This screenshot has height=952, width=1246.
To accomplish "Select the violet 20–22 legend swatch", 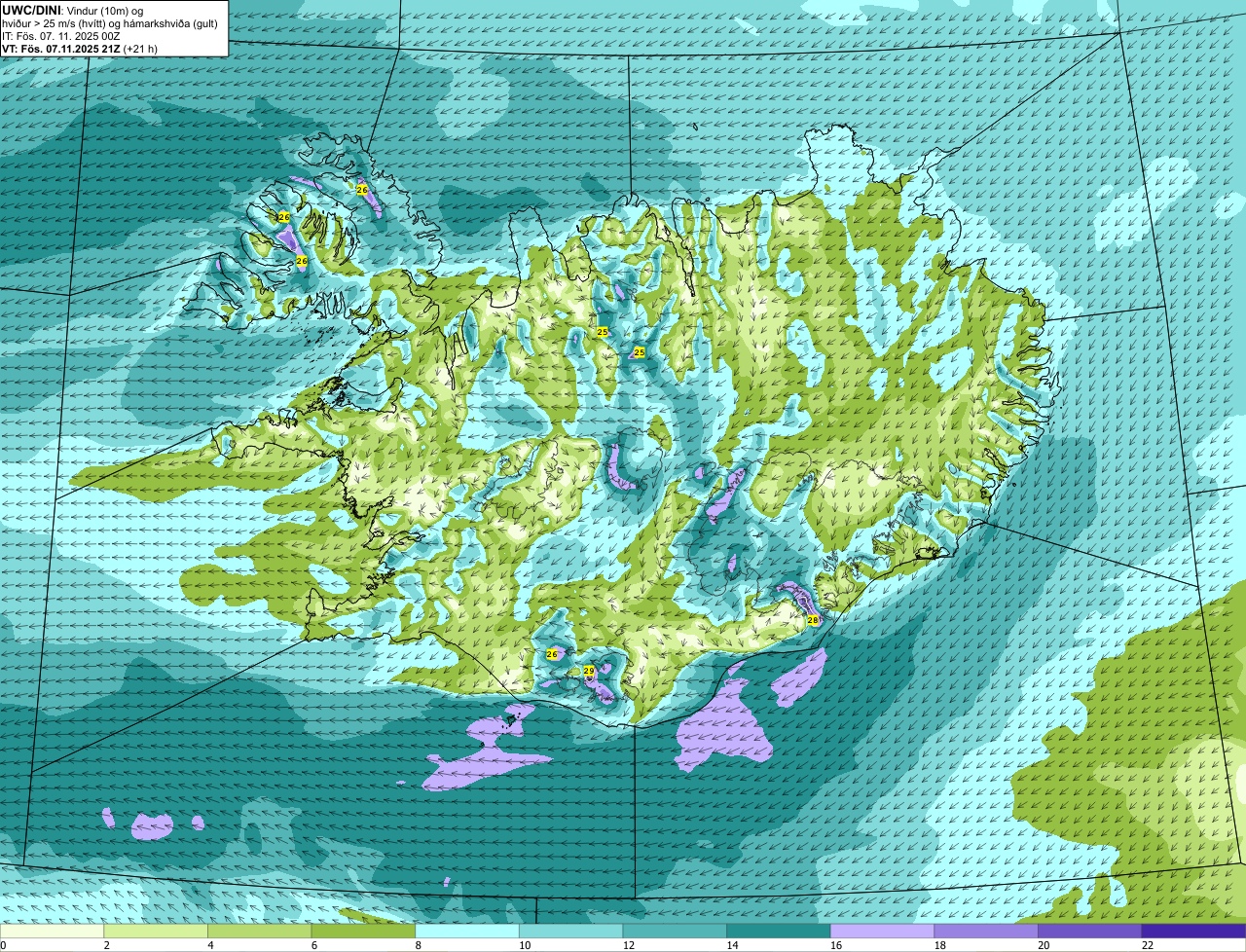I will (1089, 932).
